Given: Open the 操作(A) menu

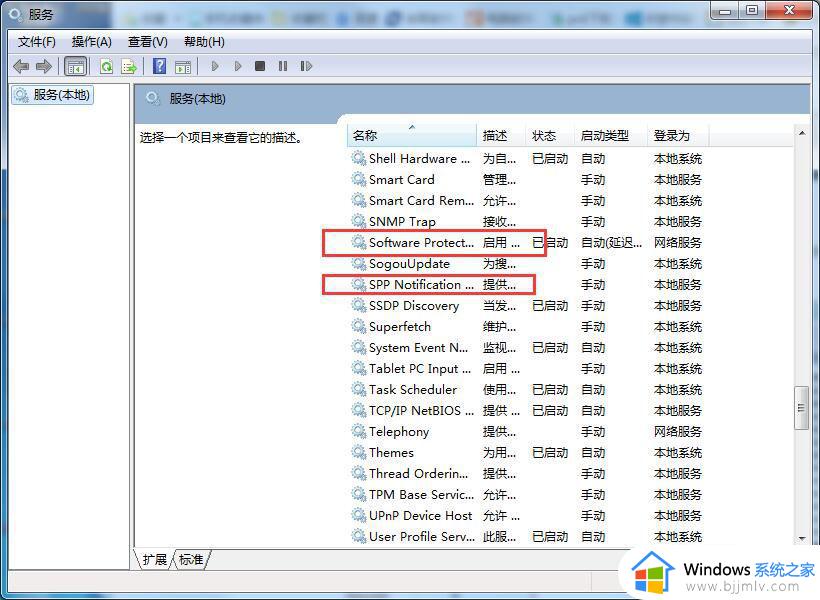Looking at the screenshot, I should pos(92,41).
